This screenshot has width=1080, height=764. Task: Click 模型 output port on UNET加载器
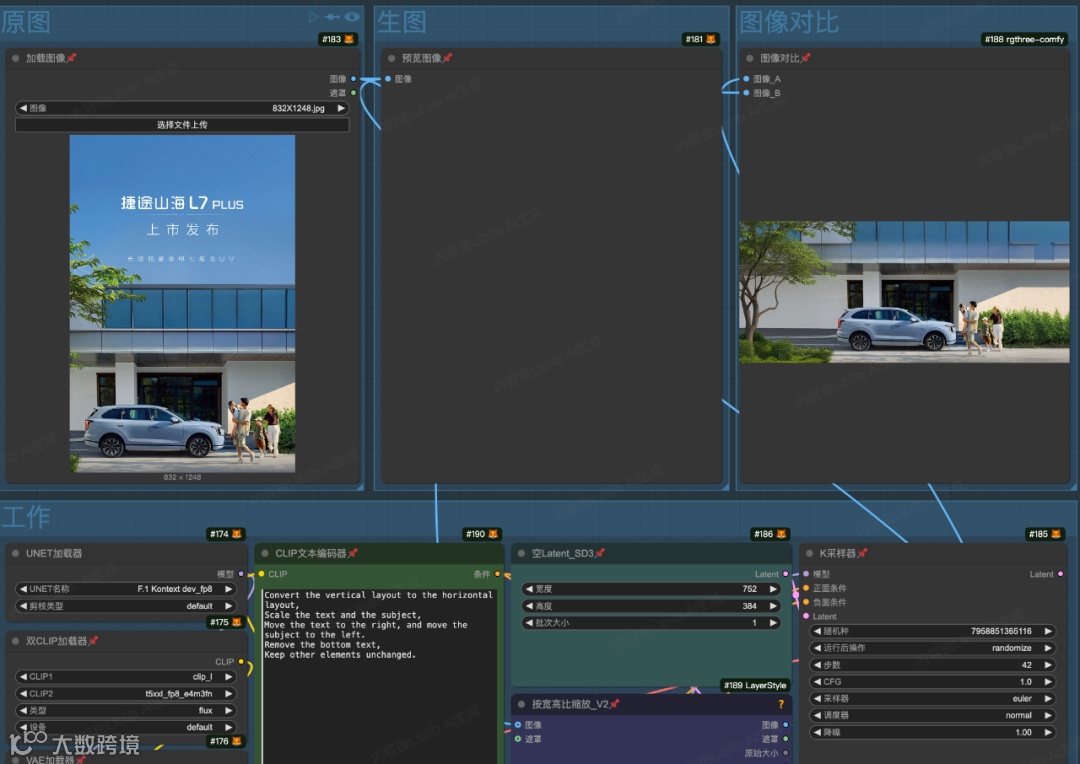(241, 574)
